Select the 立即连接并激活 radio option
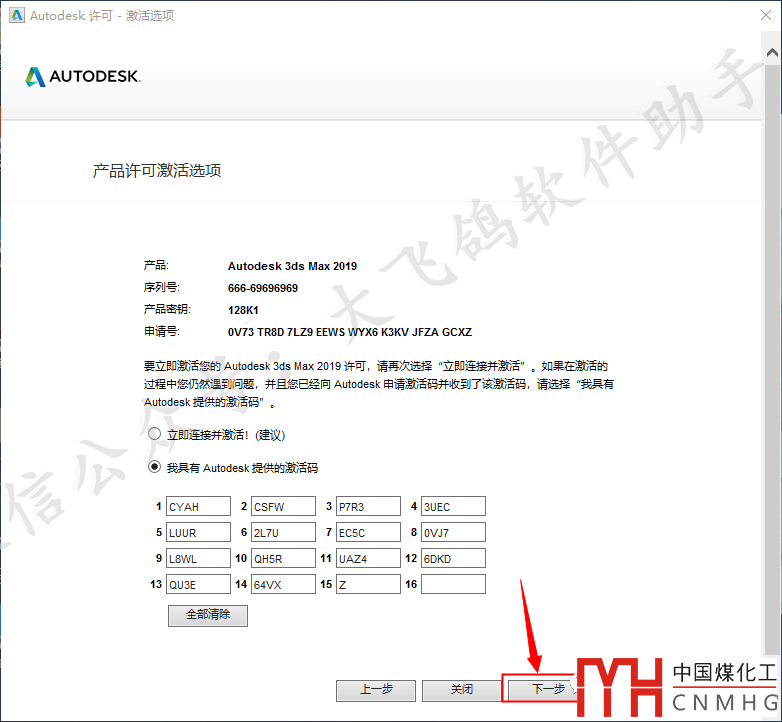 (x=154, y=435)
